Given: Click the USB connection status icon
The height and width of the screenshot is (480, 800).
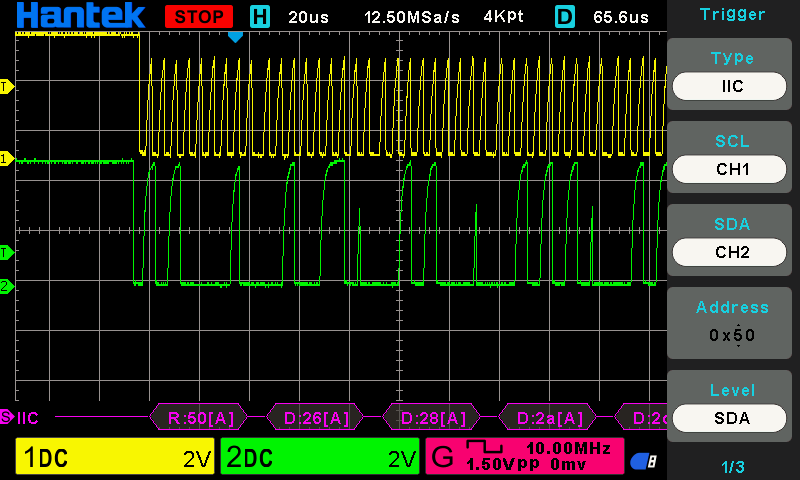Looking at the screenshot, I should point(643,461).
